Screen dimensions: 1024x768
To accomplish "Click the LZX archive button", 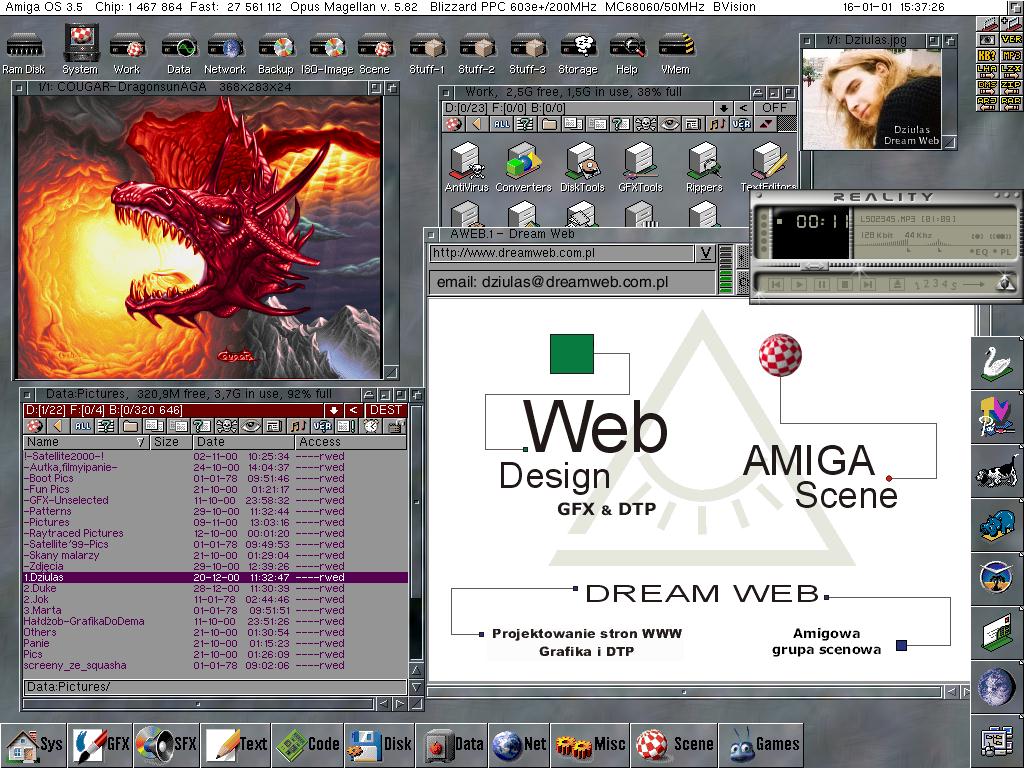I will 1011,71.
